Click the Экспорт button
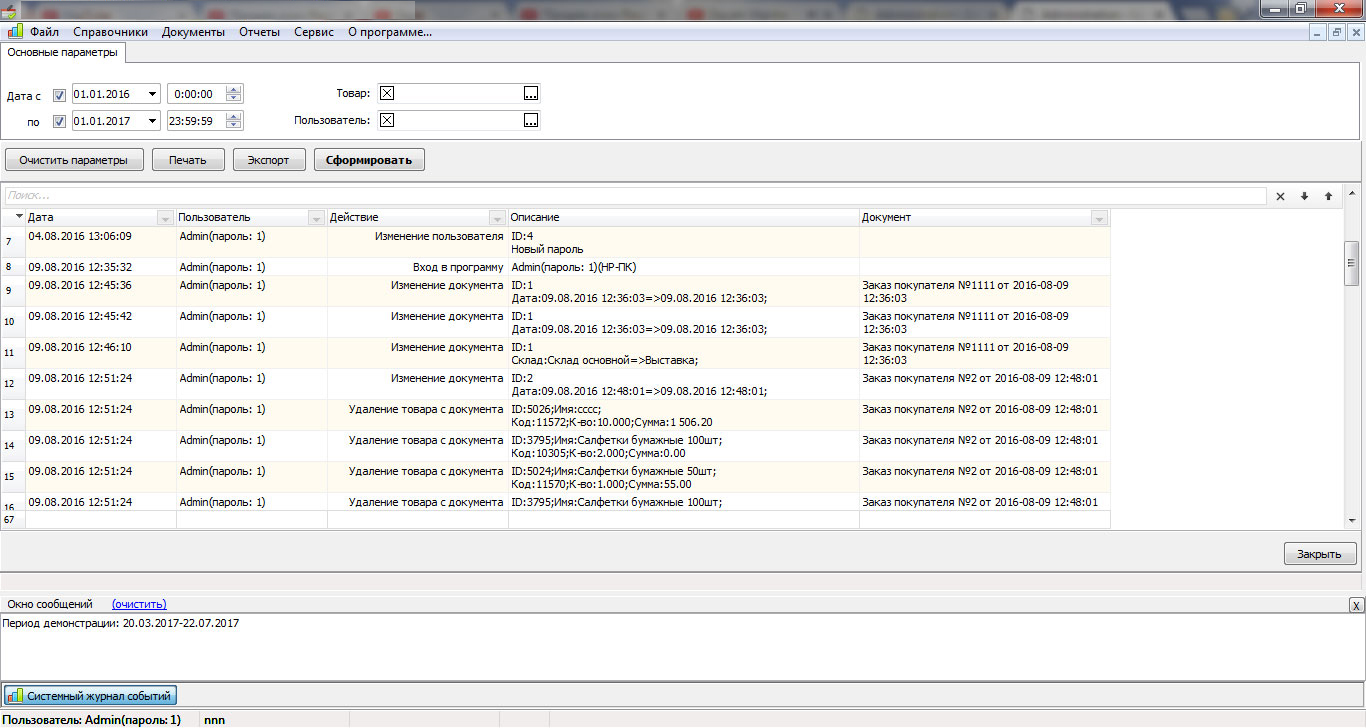This screenshot has height=728, width=1366. tap(268, 160)
